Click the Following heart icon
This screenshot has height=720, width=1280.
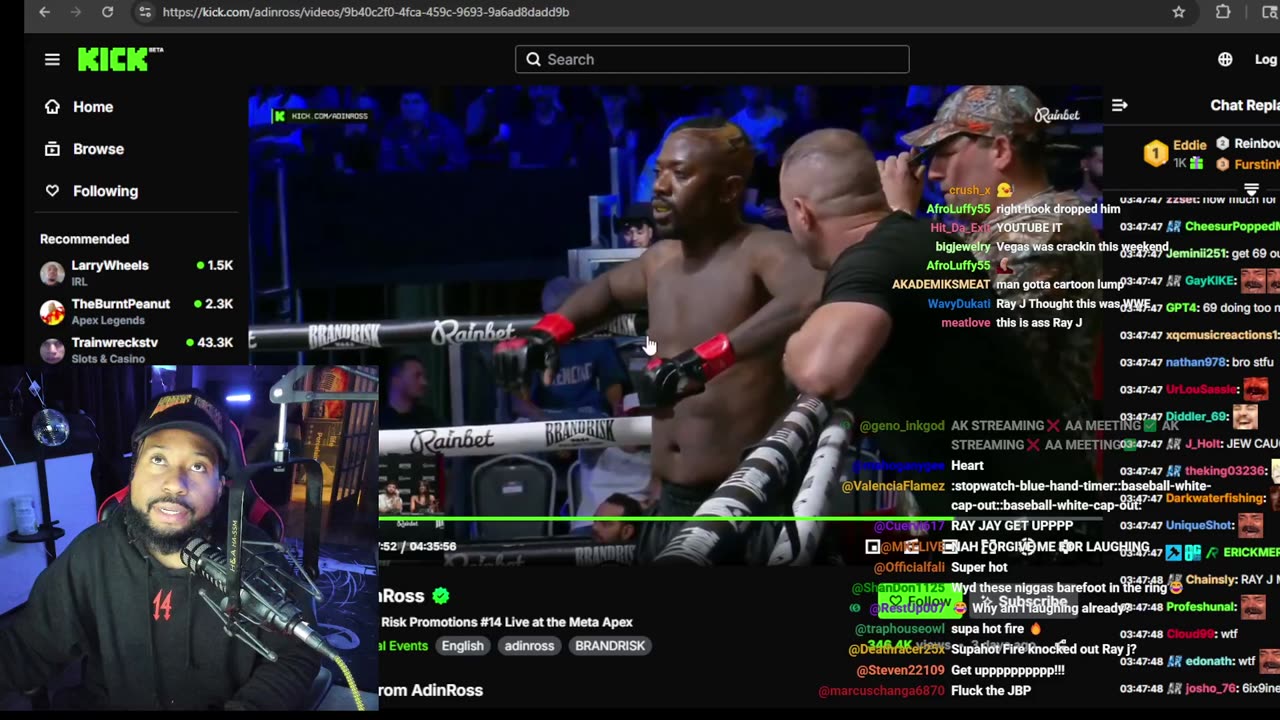(52, 191)
